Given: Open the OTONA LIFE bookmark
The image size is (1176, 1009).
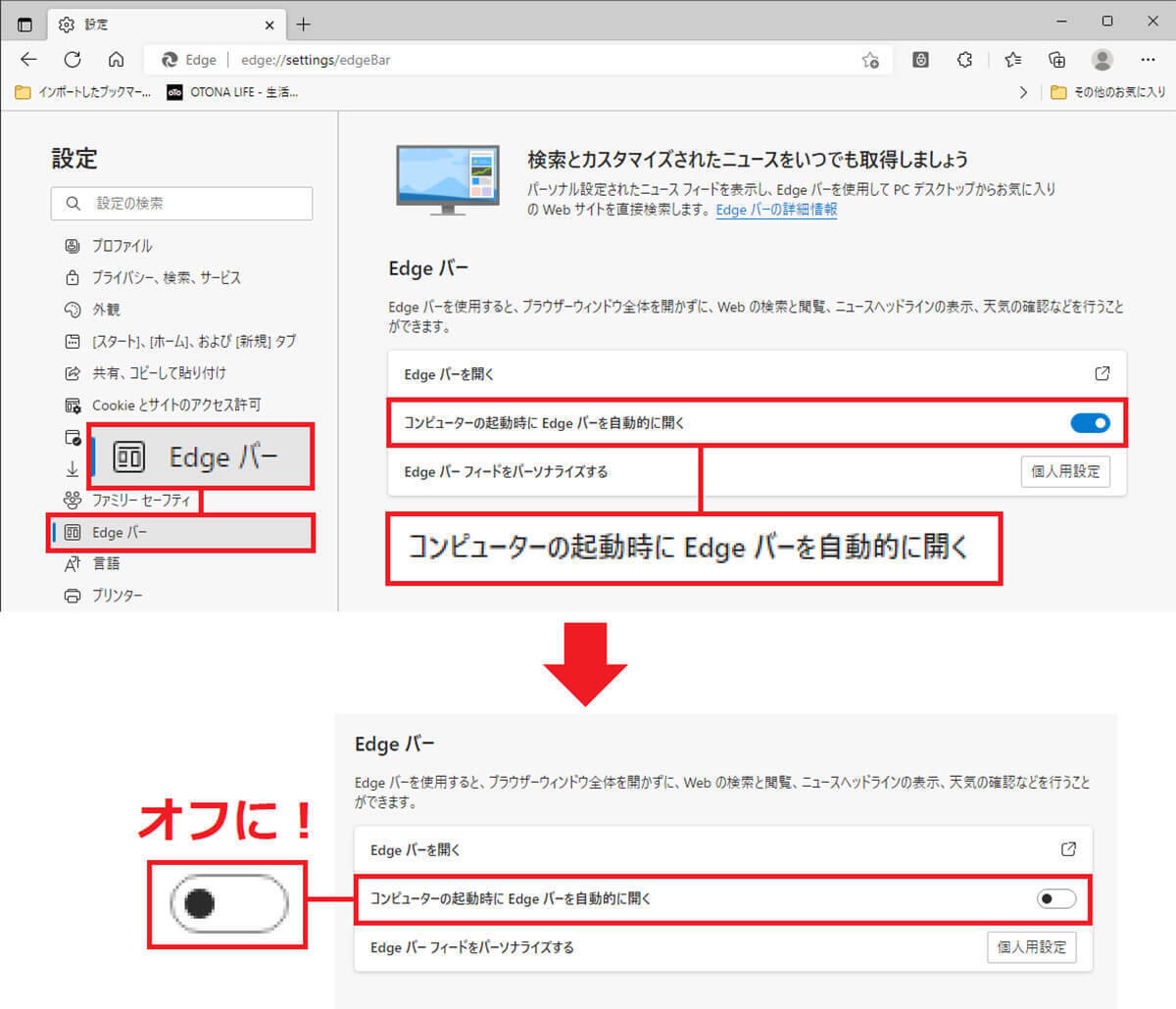Looking at the screenshot, I should (x=232, y=91).
